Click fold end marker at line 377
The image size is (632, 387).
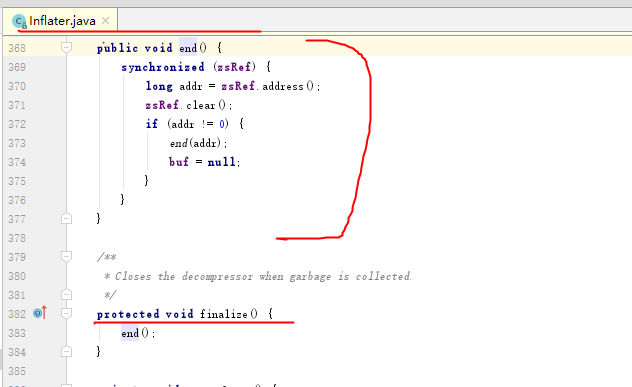[x=67, y=218]
